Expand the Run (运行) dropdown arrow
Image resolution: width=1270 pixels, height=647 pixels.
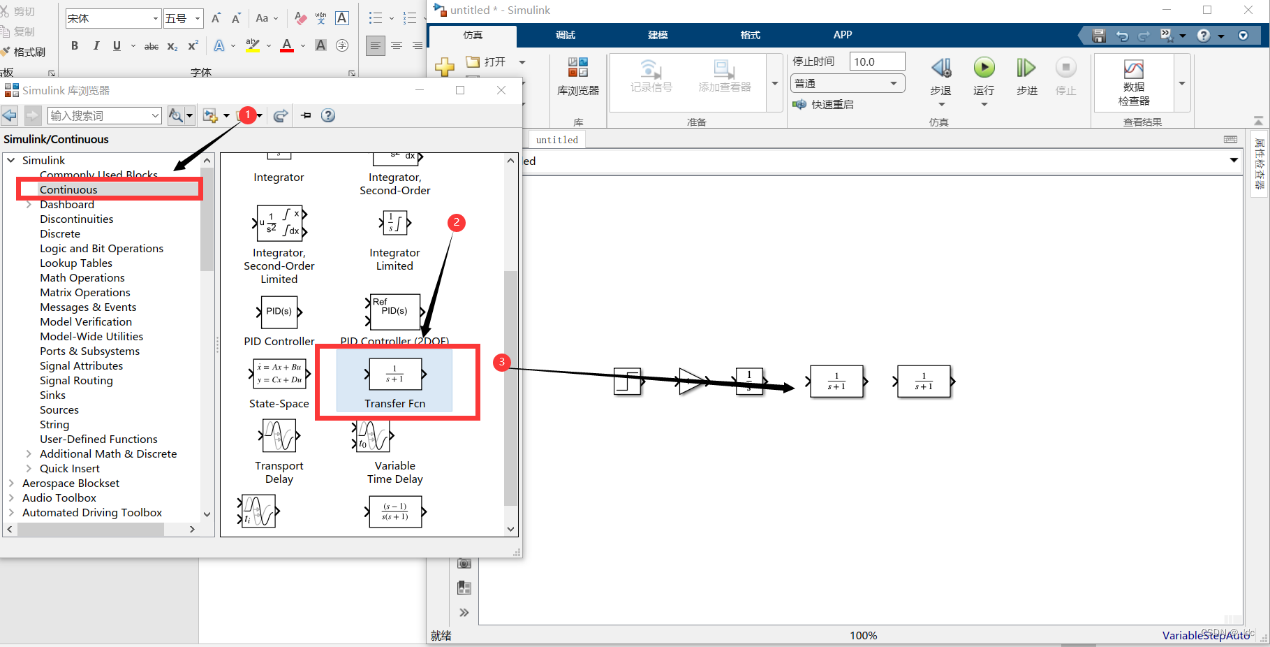coord(985,104)
